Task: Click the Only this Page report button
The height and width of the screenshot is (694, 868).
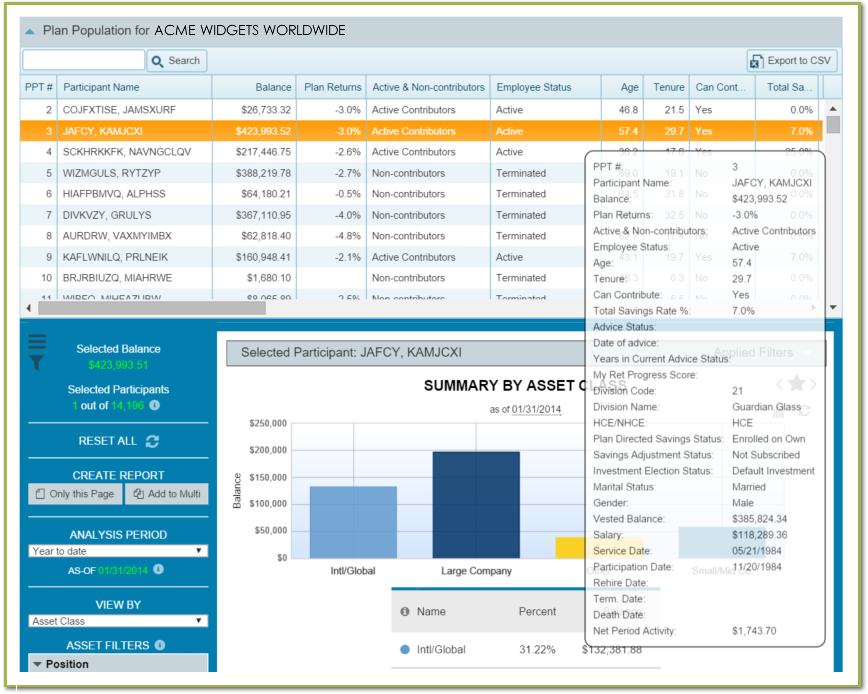Action: 73,493
